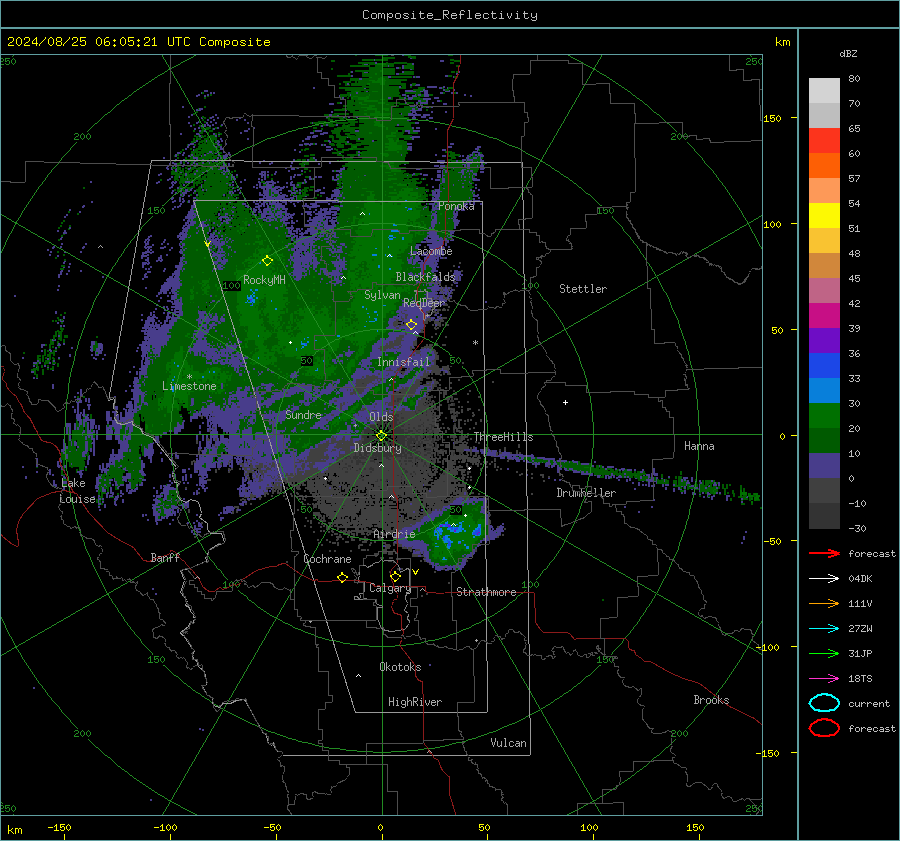
Task: Pick the orange 60 dBZ color swatch
Action: point(824,165)
